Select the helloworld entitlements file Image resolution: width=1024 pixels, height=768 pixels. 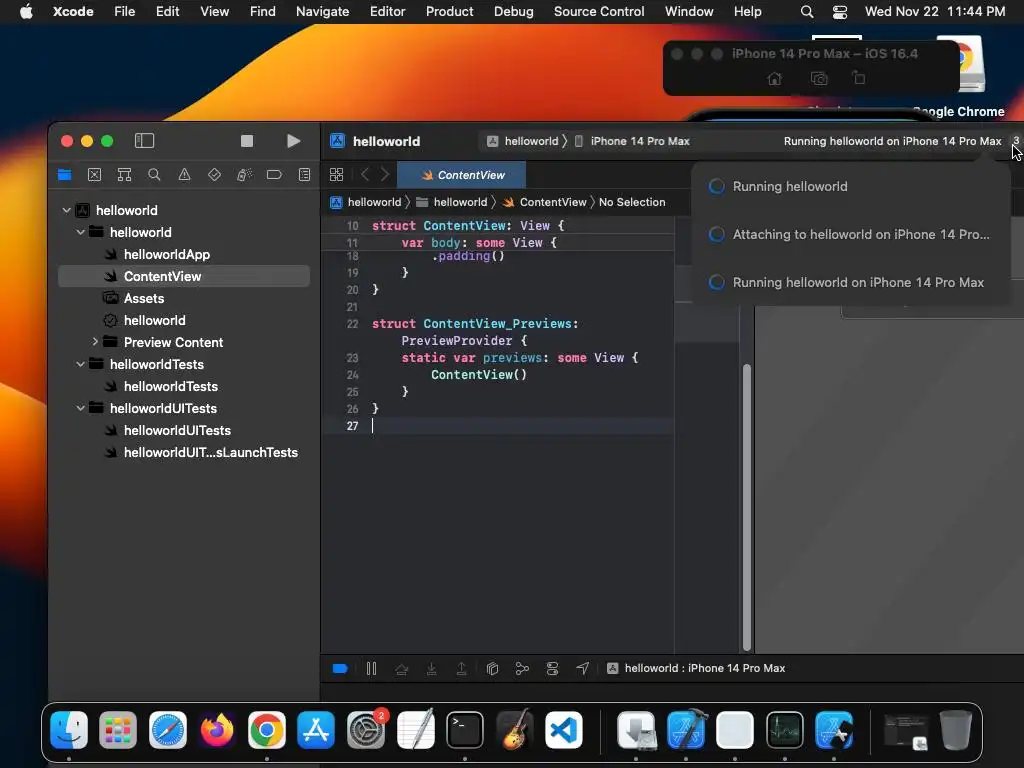155,321
